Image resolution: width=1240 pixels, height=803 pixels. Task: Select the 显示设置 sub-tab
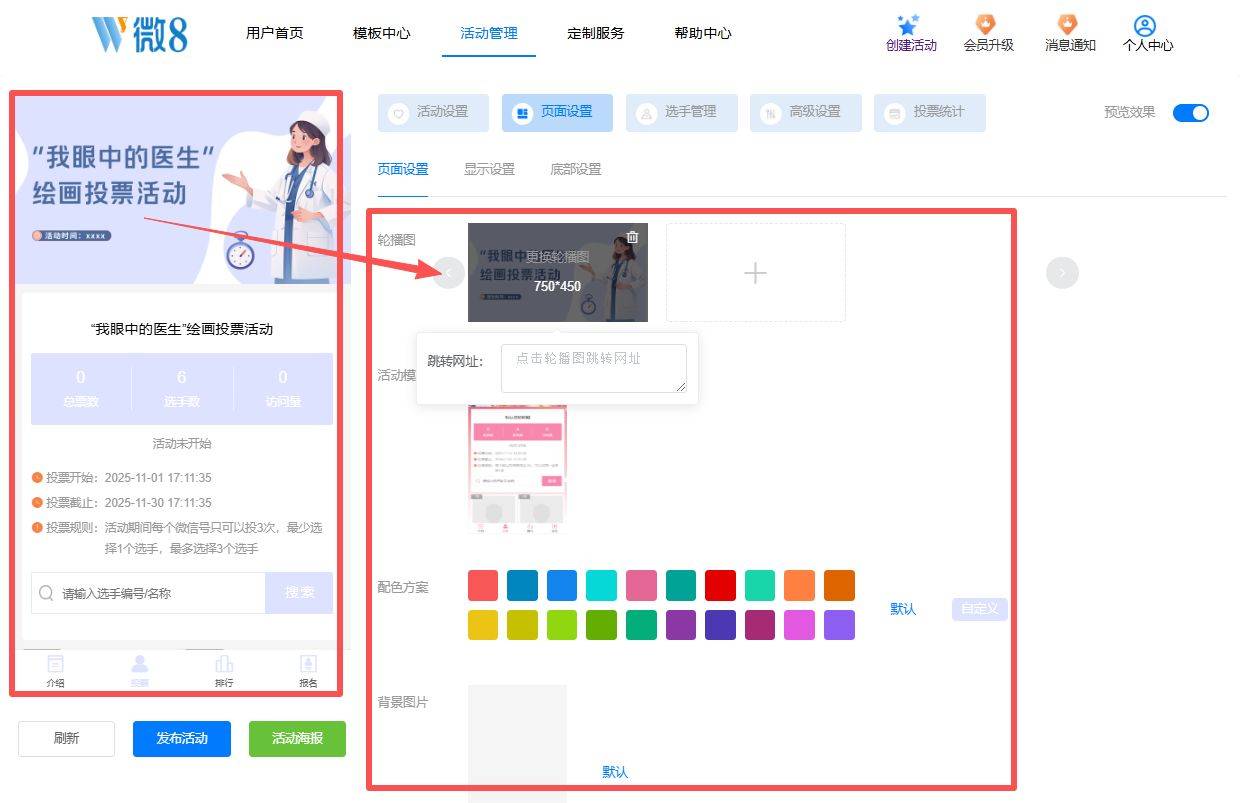coord(489,169)
